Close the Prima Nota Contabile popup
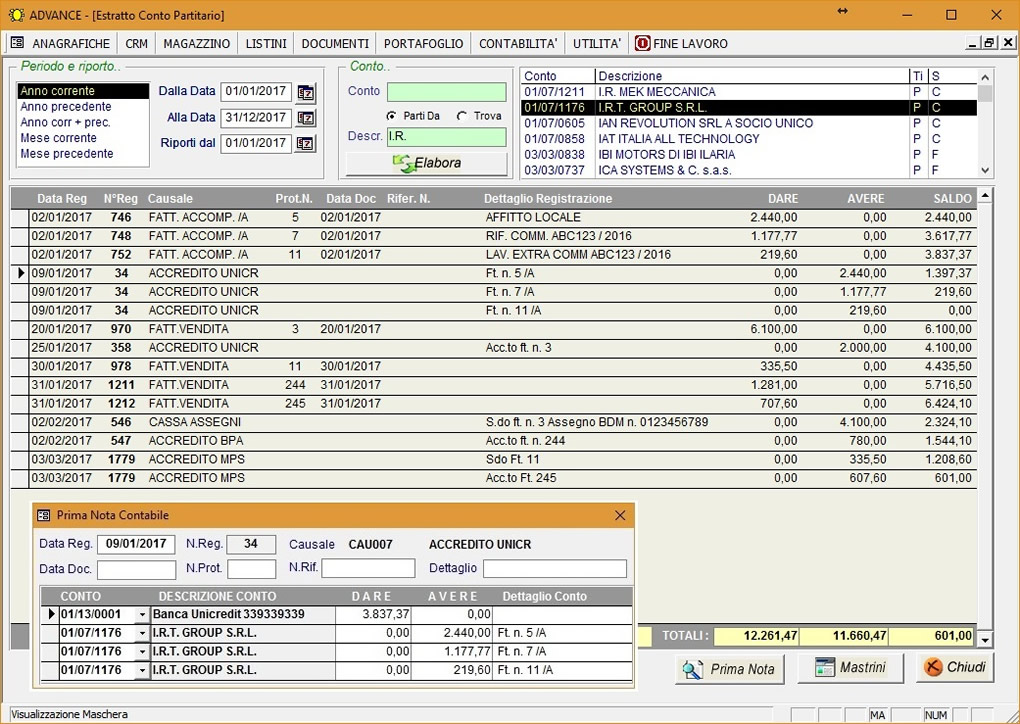This screenshot has height=724, width=1020. tap(620, 515)
